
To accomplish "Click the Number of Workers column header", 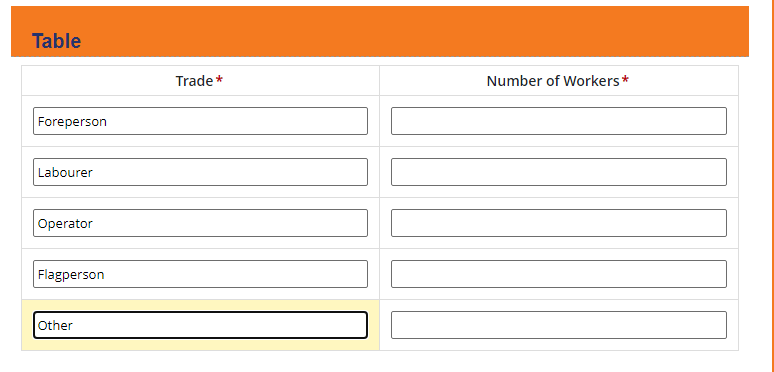I will pos(553,81).
